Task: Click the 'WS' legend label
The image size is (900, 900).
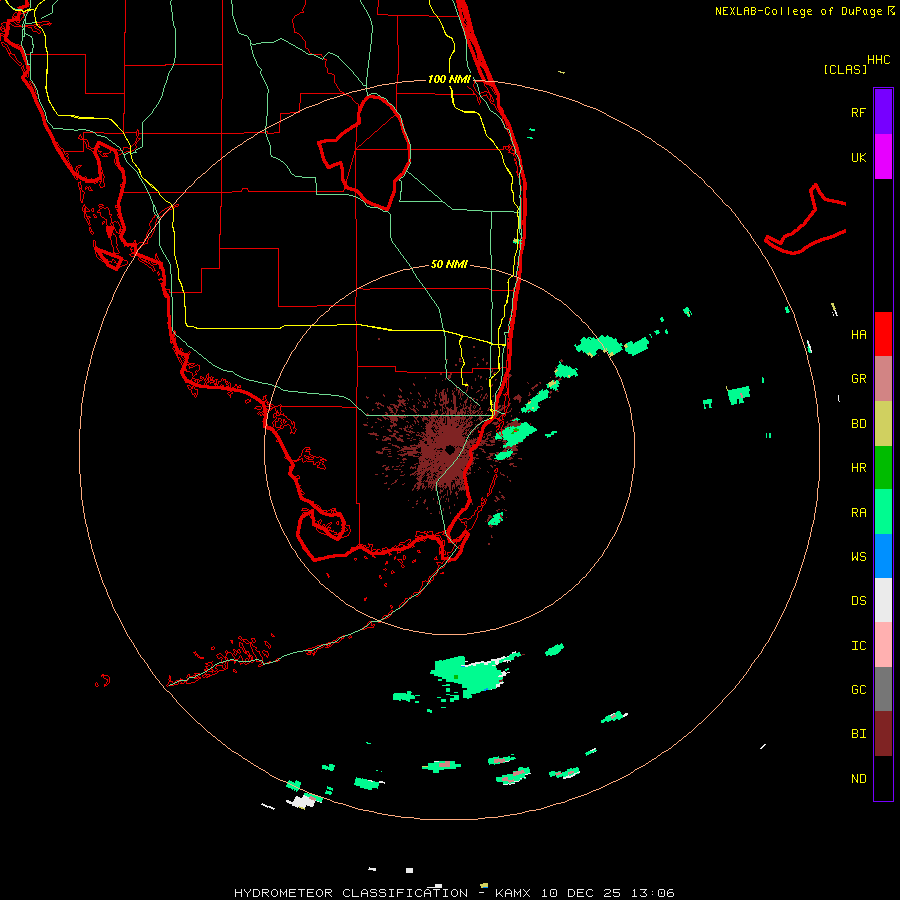Action: [858, 557]
